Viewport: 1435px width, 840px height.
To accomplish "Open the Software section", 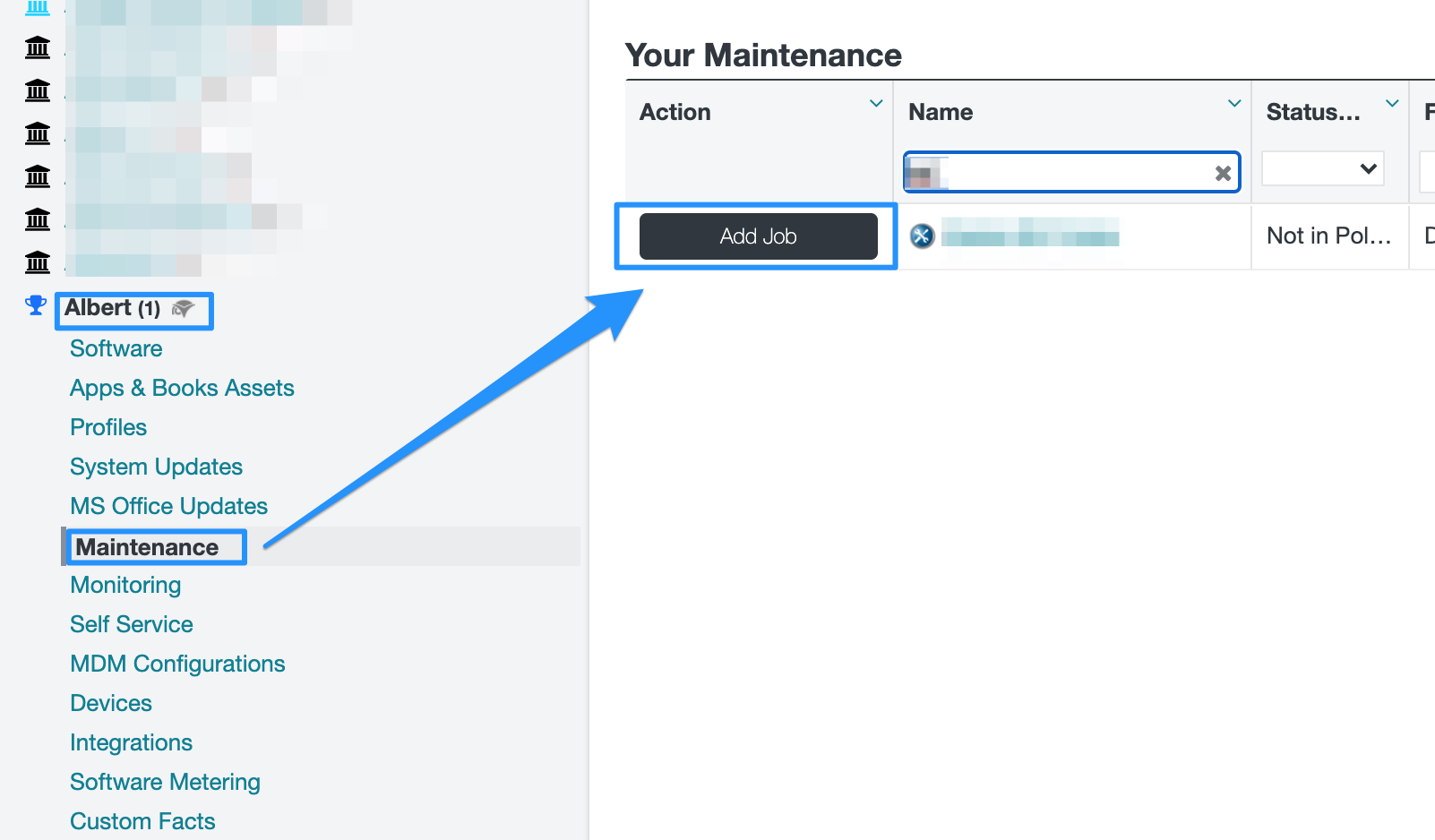I will coord(116,348).
